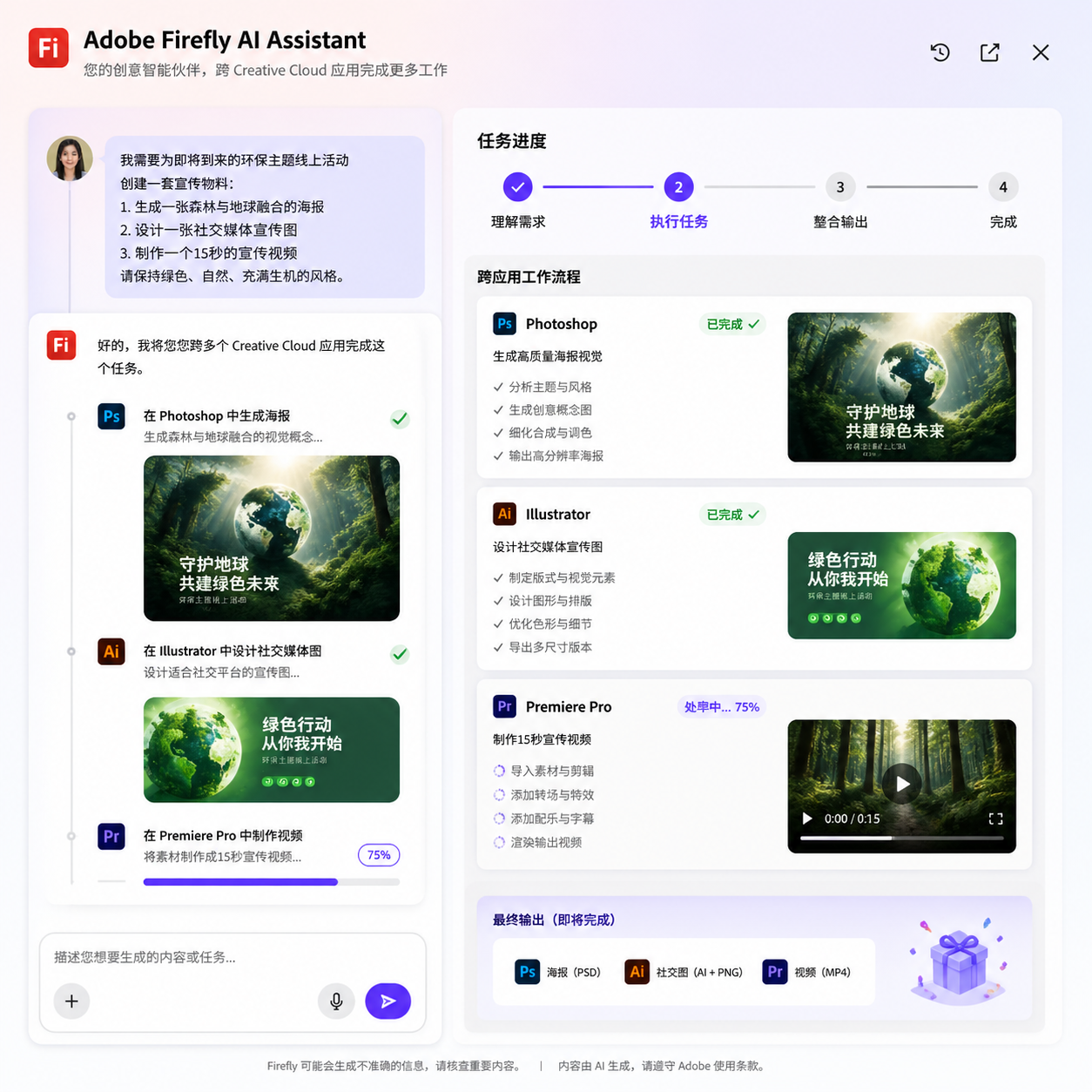Select step 2 执行任务 in progress tracker

point(679,186)
